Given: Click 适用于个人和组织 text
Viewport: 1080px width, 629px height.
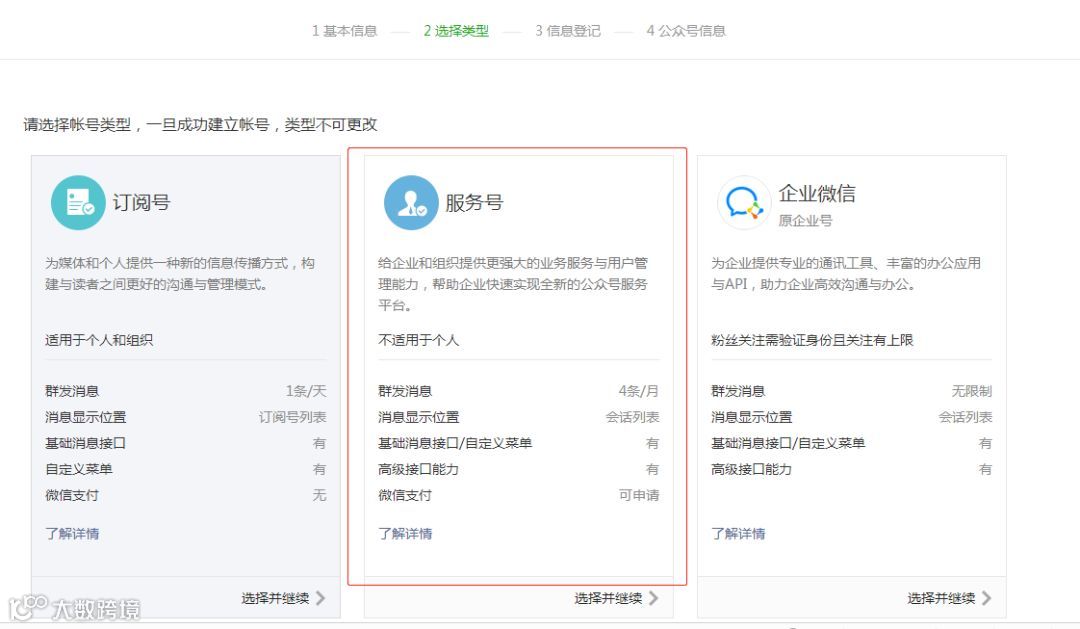Looking at the screenshot, I should [99, 340].
